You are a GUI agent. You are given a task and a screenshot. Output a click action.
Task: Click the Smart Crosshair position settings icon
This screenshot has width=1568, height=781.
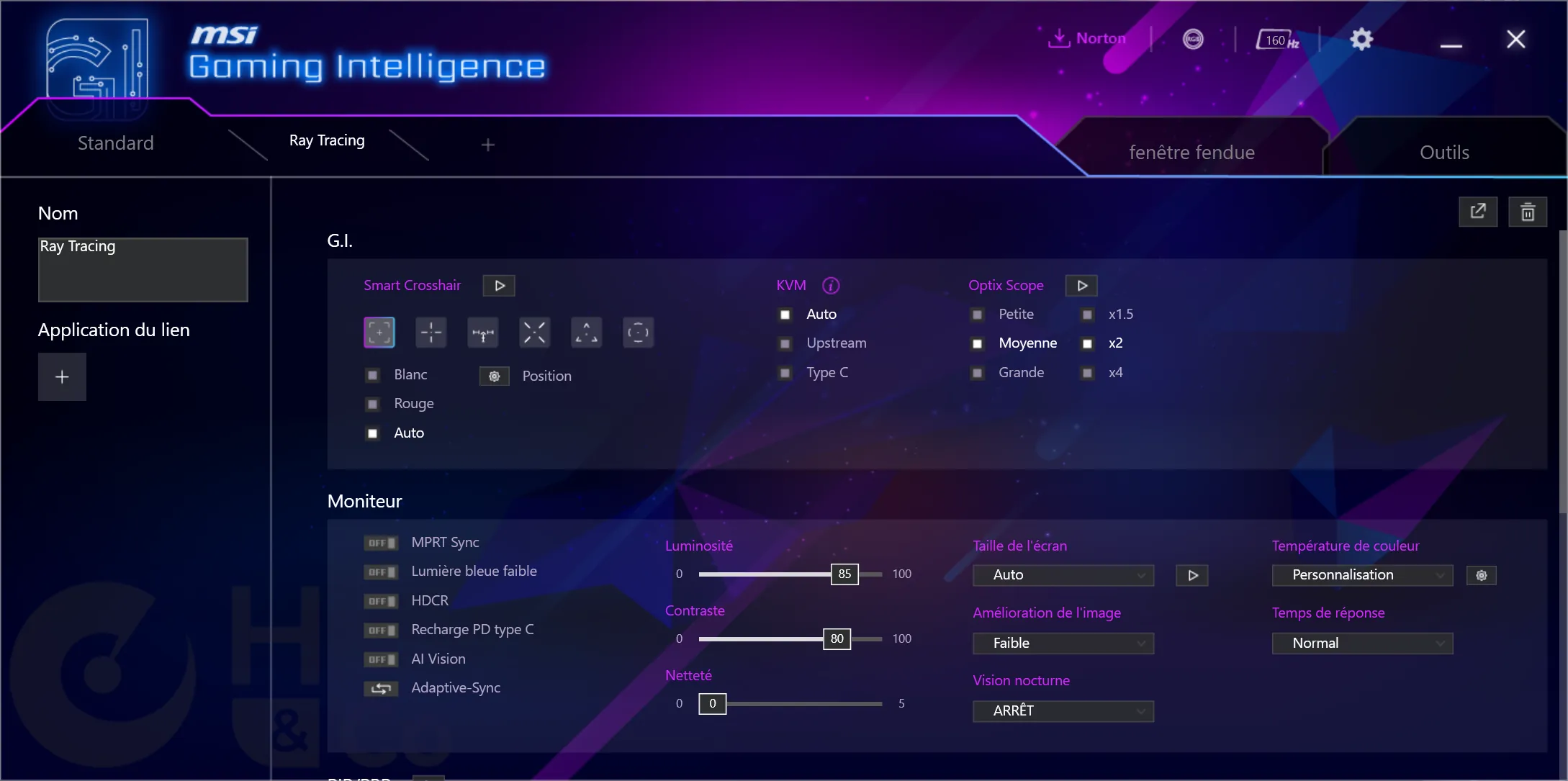coord(495,376)
